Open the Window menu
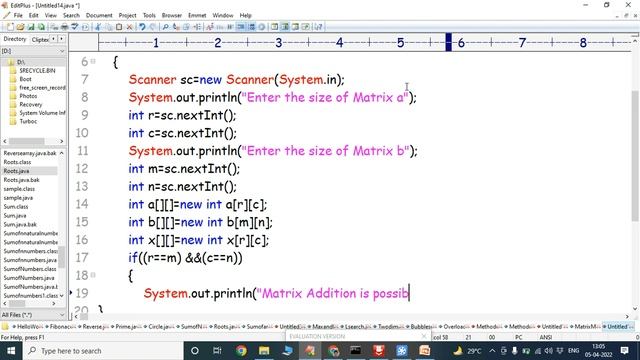The image size is (640, 360). (x=223, y=15)
